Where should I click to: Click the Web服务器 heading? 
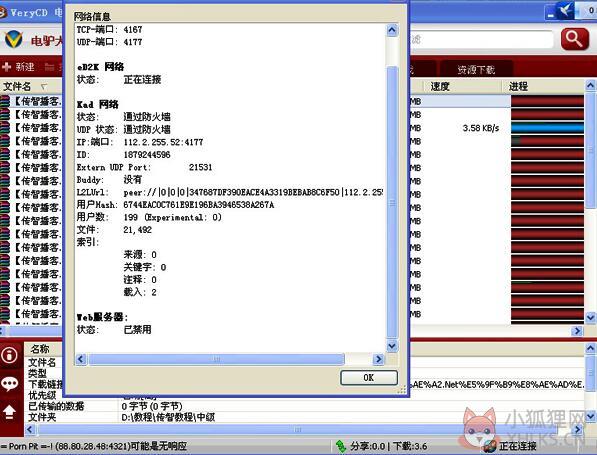click(x=102, y=317)
